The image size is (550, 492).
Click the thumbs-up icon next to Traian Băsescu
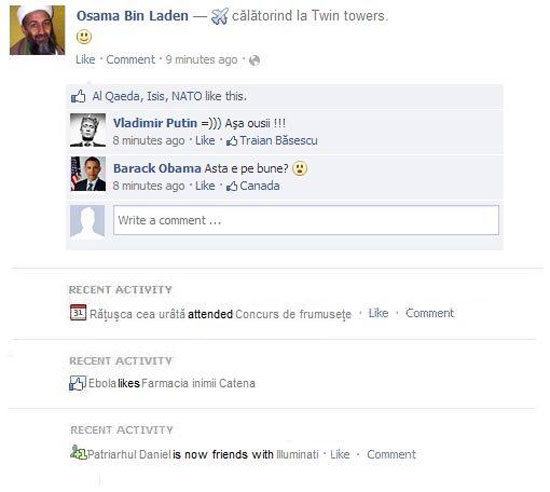tap(232, 141)
